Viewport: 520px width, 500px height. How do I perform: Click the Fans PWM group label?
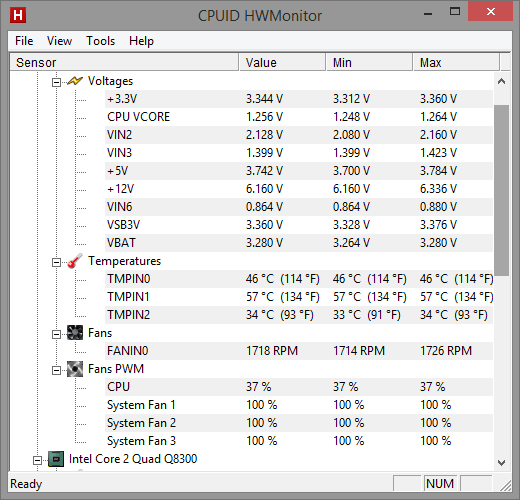click(x=116, y=369)
